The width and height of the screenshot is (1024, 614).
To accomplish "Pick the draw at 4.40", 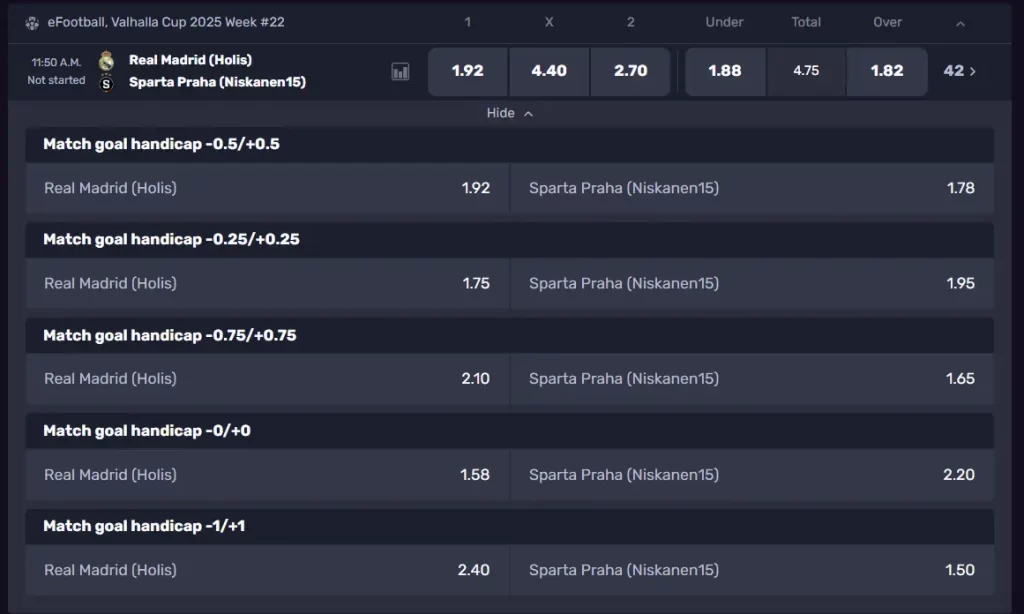I will coord(549,71).
